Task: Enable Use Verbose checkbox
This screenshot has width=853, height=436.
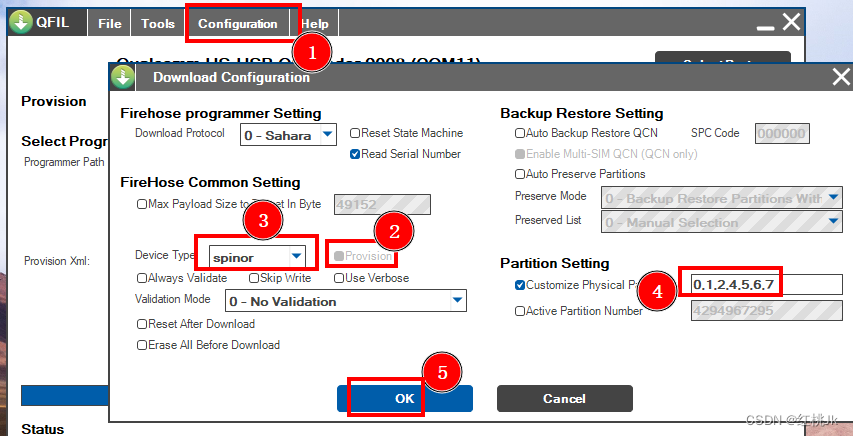Action: click(339, 278)
